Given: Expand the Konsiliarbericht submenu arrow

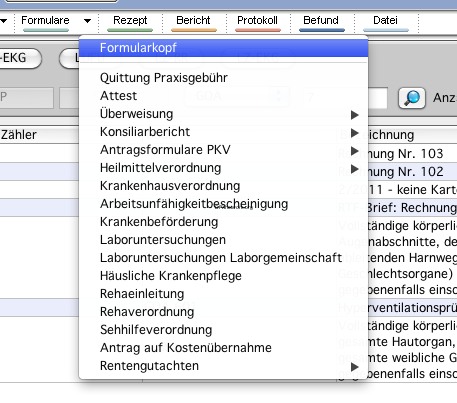Looking at the screenshot, I should coord(355,133).
